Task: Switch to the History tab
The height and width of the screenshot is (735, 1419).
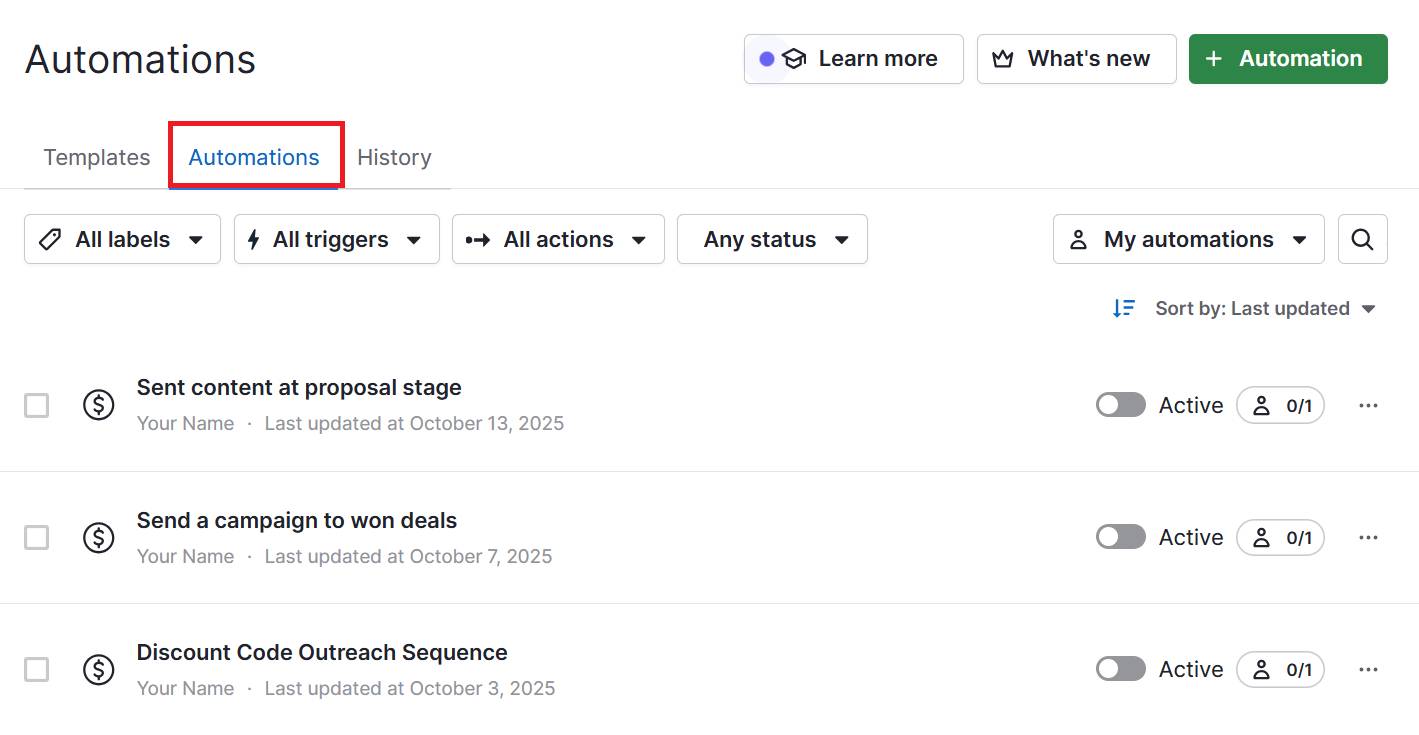Action: coord(394,157)
